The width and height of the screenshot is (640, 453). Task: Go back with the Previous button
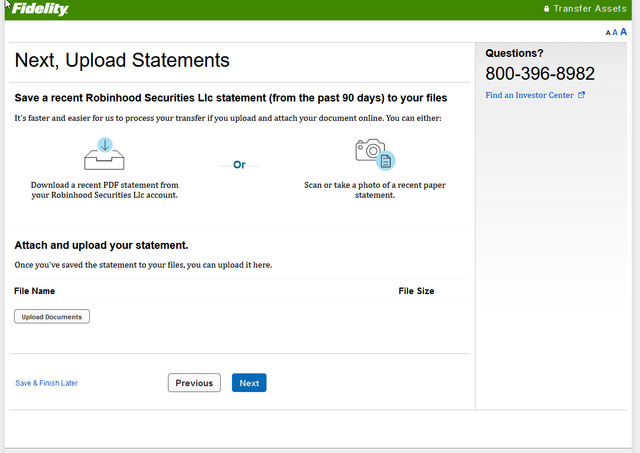tap(194, 383)
